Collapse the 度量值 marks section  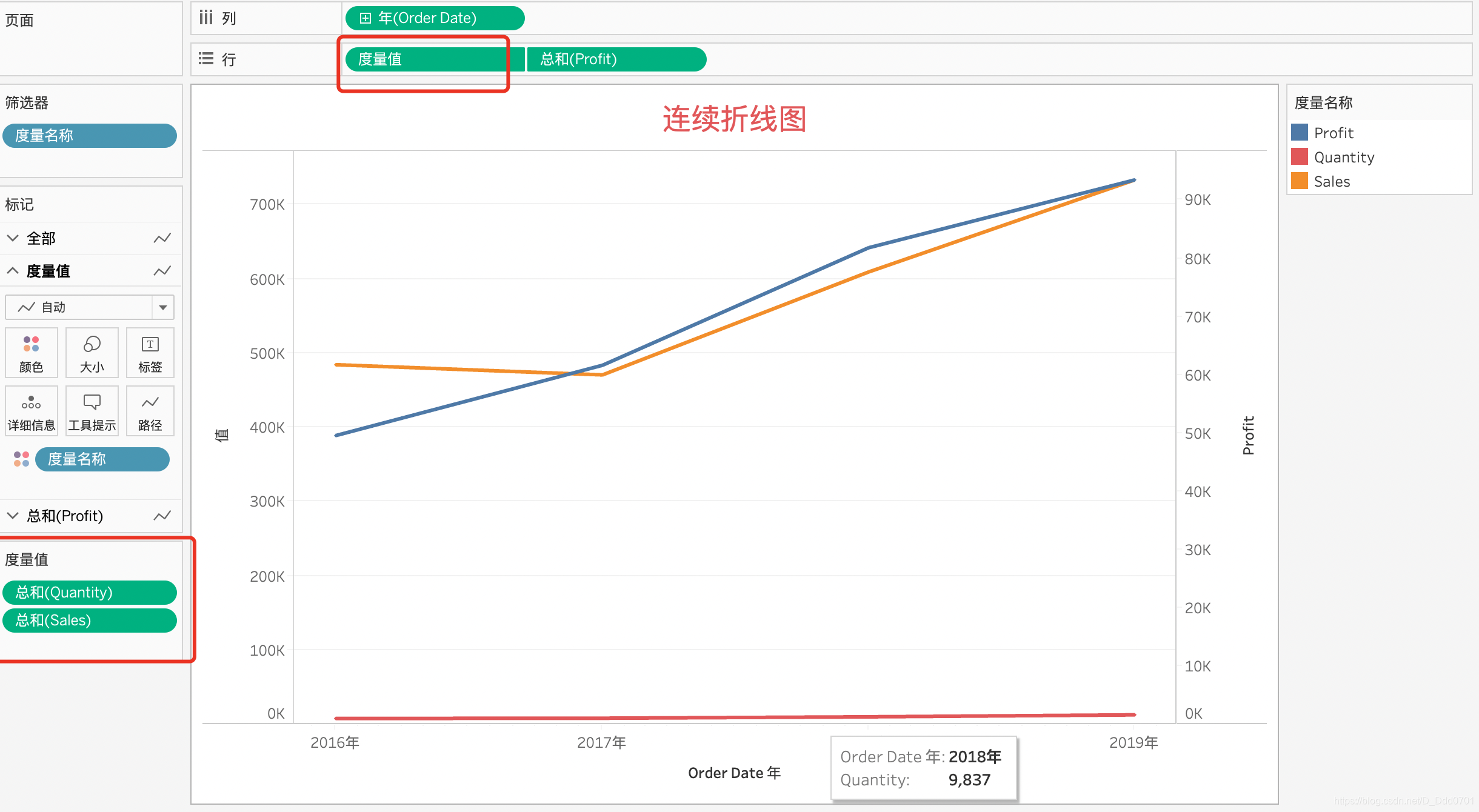13,271
